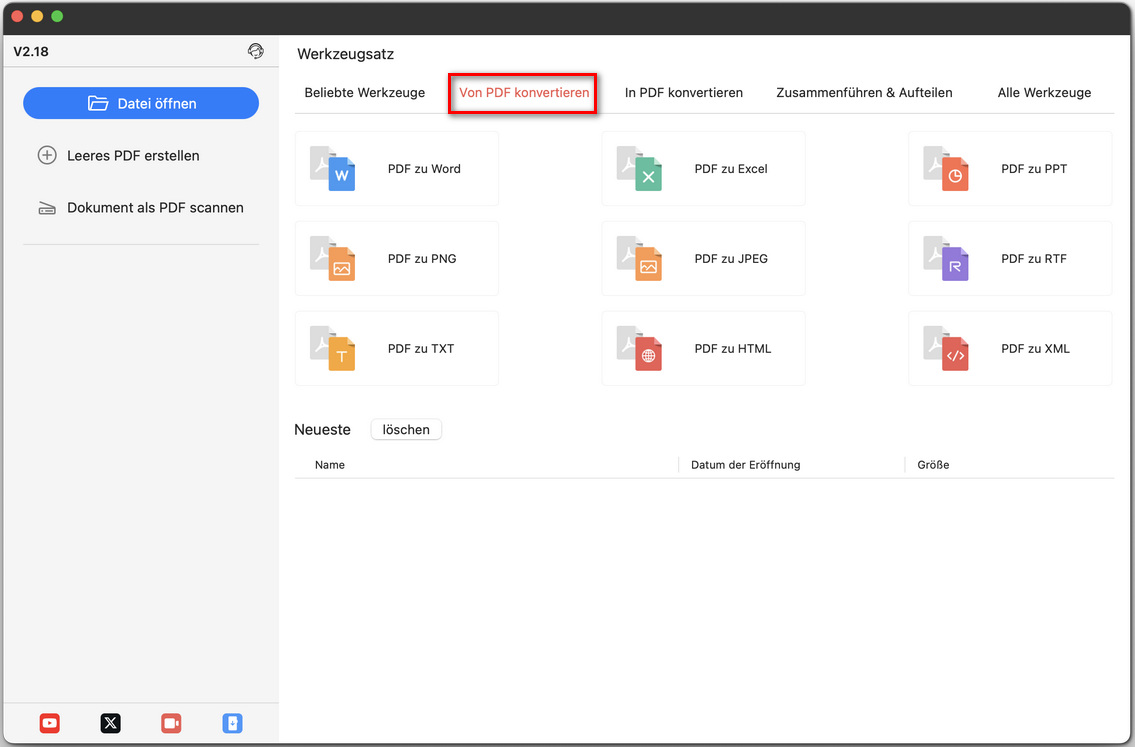
Task: Open the PDF zu TXT converter
Action: 396,348
